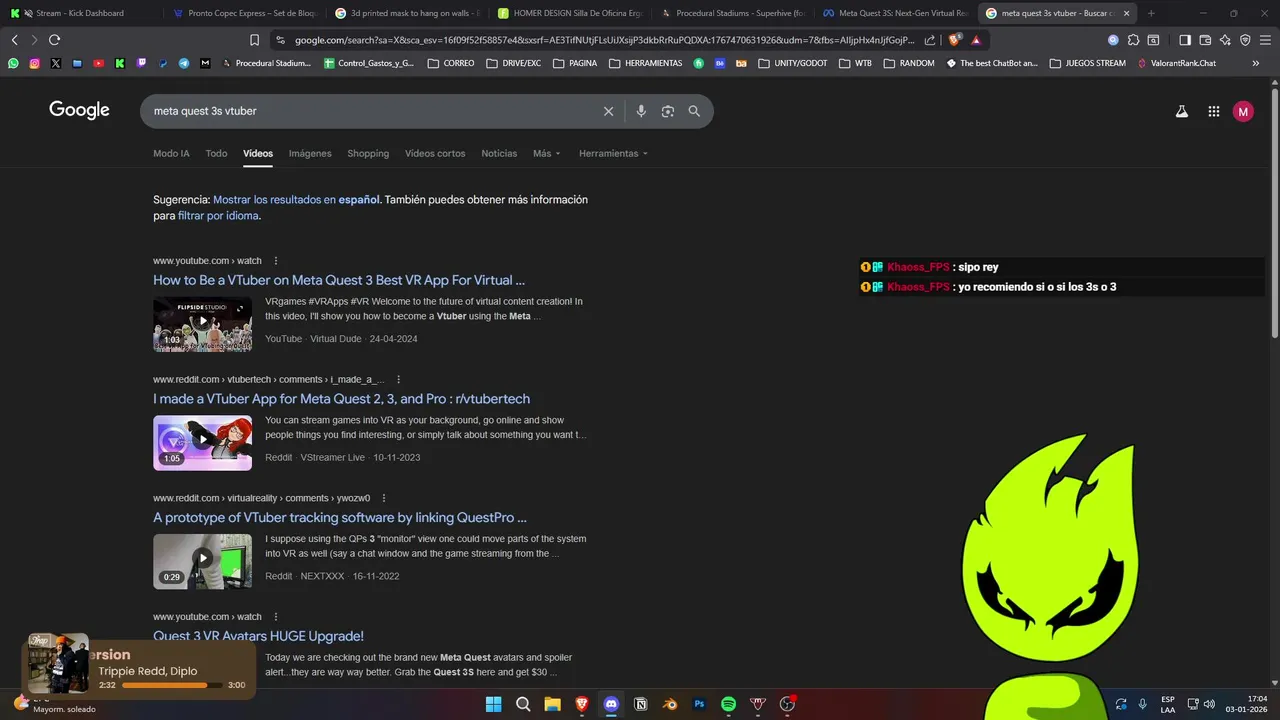Open the 'A prototype of VTuber tracking' result

click(340, 518)
